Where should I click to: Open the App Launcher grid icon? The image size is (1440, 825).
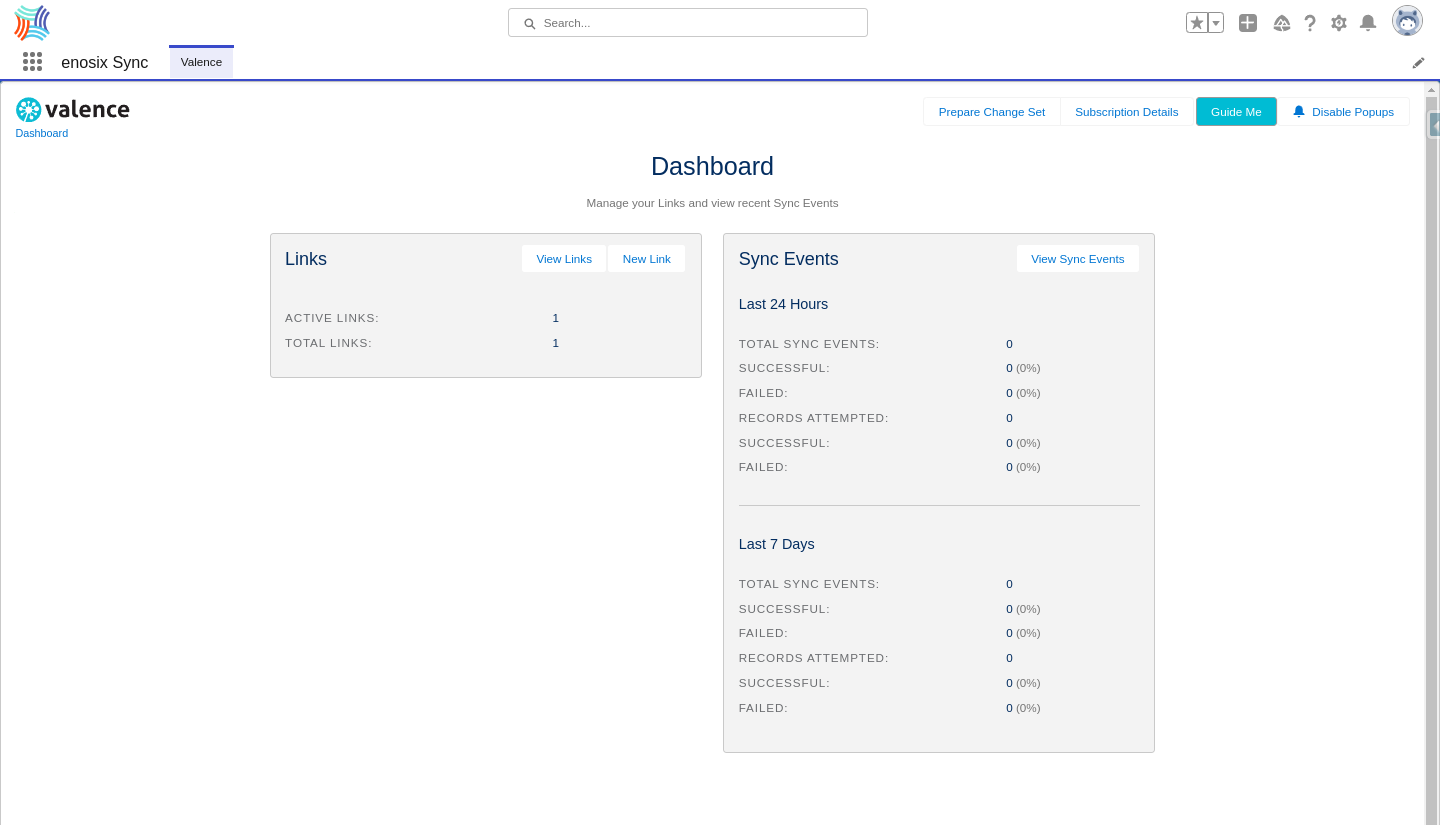pyautogui.click(x=32, y=62)
